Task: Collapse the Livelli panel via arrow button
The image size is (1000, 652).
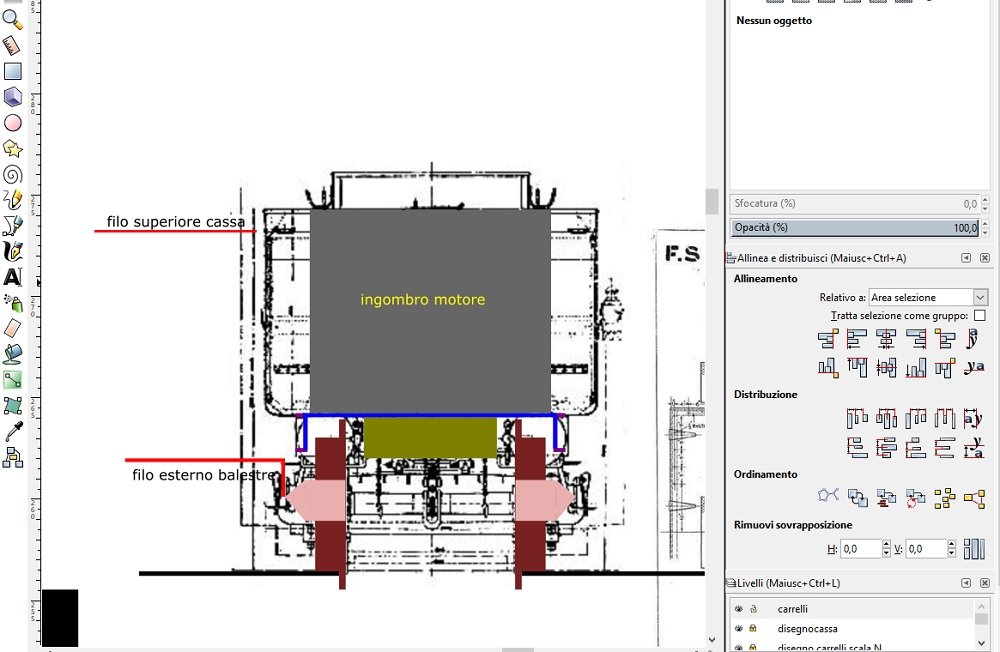Action: (x=966, y=582)
